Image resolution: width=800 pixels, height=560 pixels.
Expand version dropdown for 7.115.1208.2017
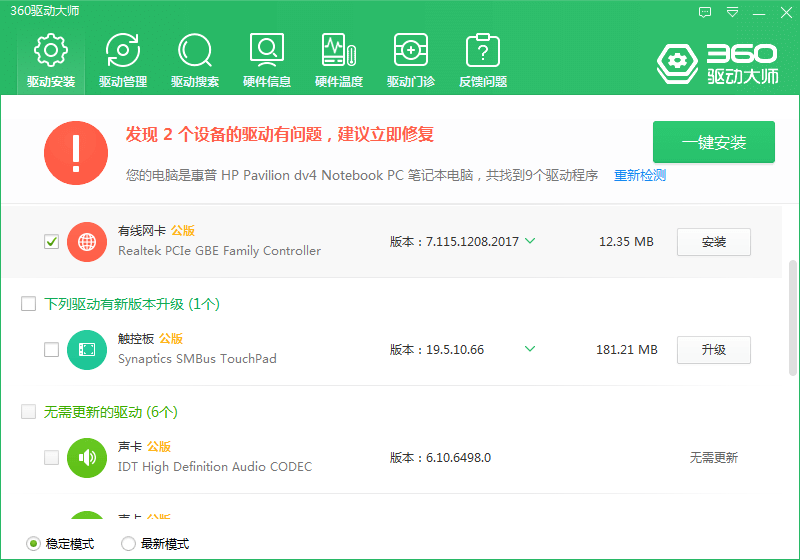(530, 241)
